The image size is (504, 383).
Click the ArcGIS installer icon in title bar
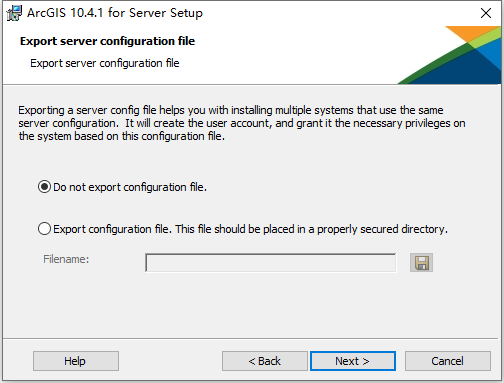14,13
